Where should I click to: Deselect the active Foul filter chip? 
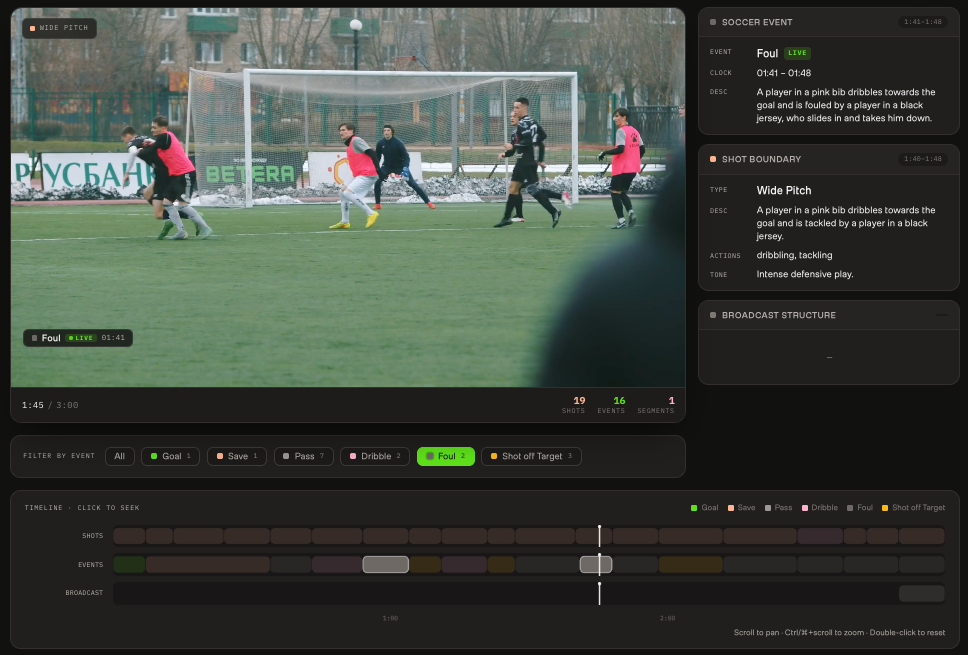coord(446,456)
